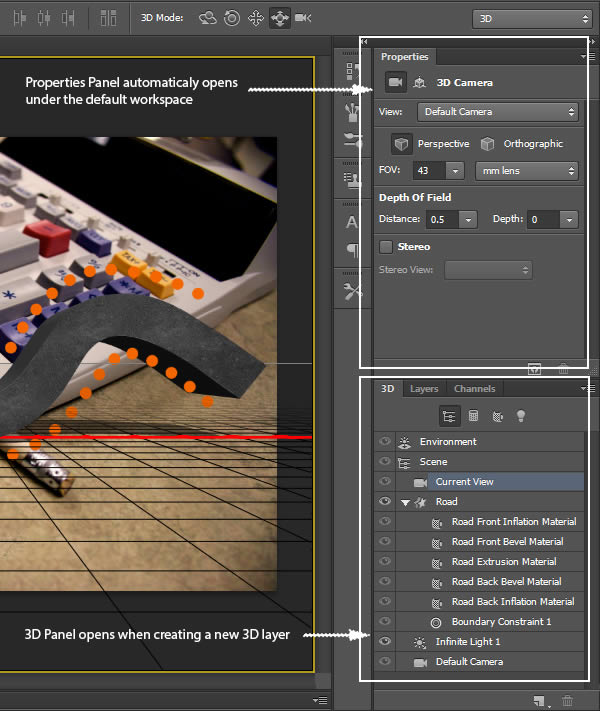The height and width of the screenshot is (711, 600).
Task: Collapse panels with double-arrow at dock top right
Action: point(591,41)
